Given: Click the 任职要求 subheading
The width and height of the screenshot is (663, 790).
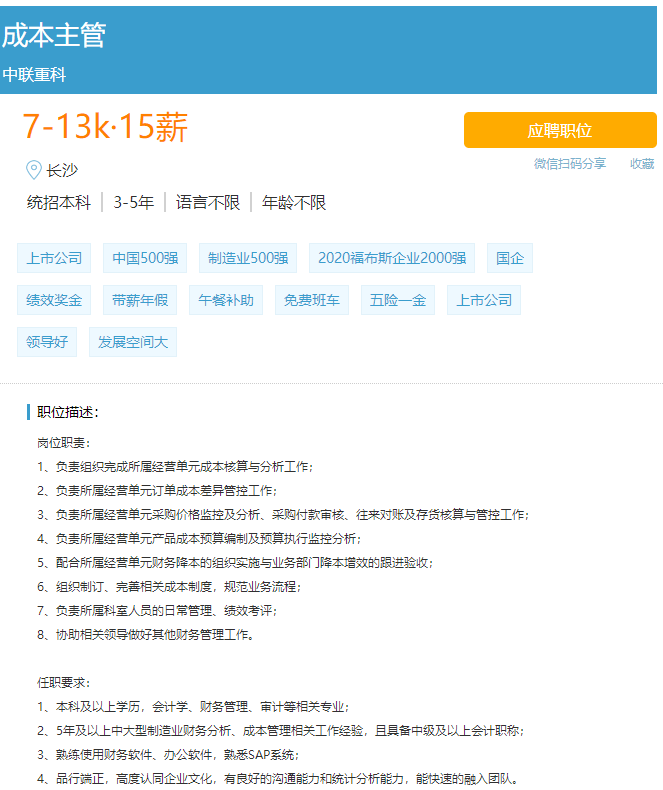Looking at the screenshot, I should pyautogui.click(x=63, y=683).
